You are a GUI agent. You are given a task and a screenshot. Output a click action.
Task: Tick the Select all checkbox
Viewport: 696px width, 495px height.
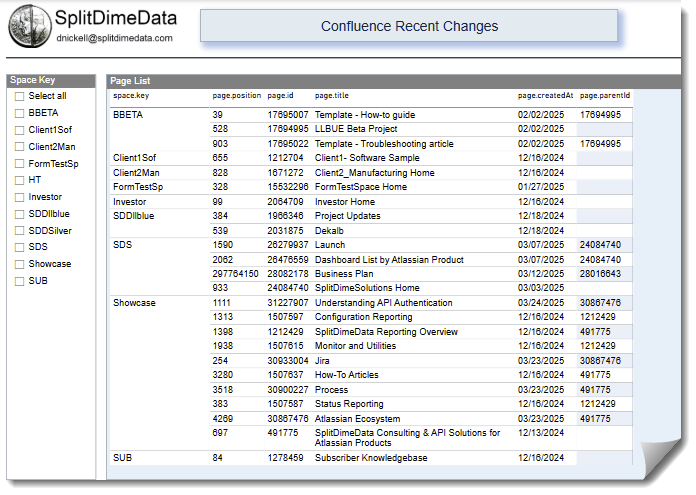tap(19, 96)
